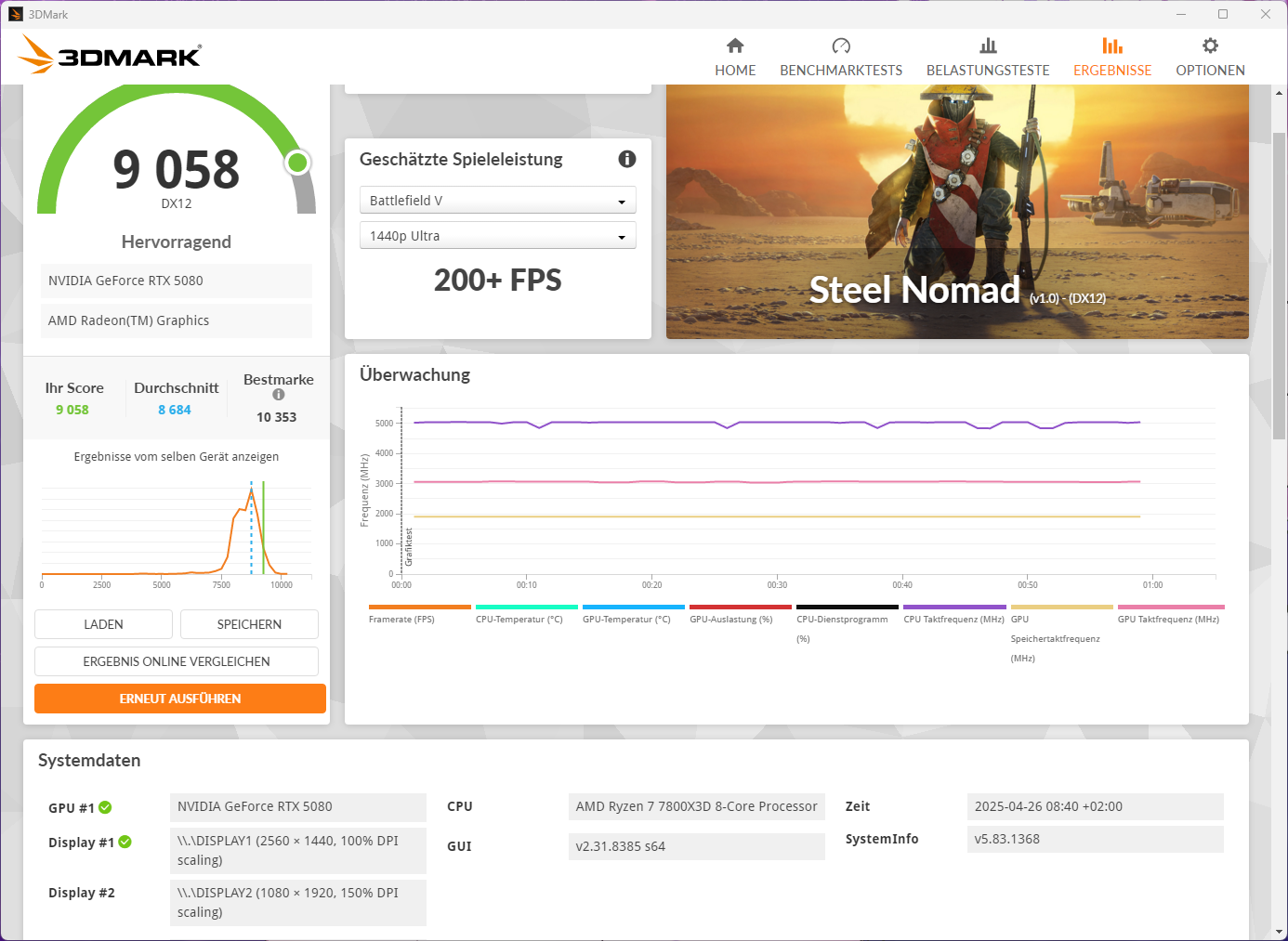Image resolution: width=1288 pixels, height=941 pixels.
Task: Toggle GPU Speichertaktfrequenz legend swatch
Action: (1062, 608)
